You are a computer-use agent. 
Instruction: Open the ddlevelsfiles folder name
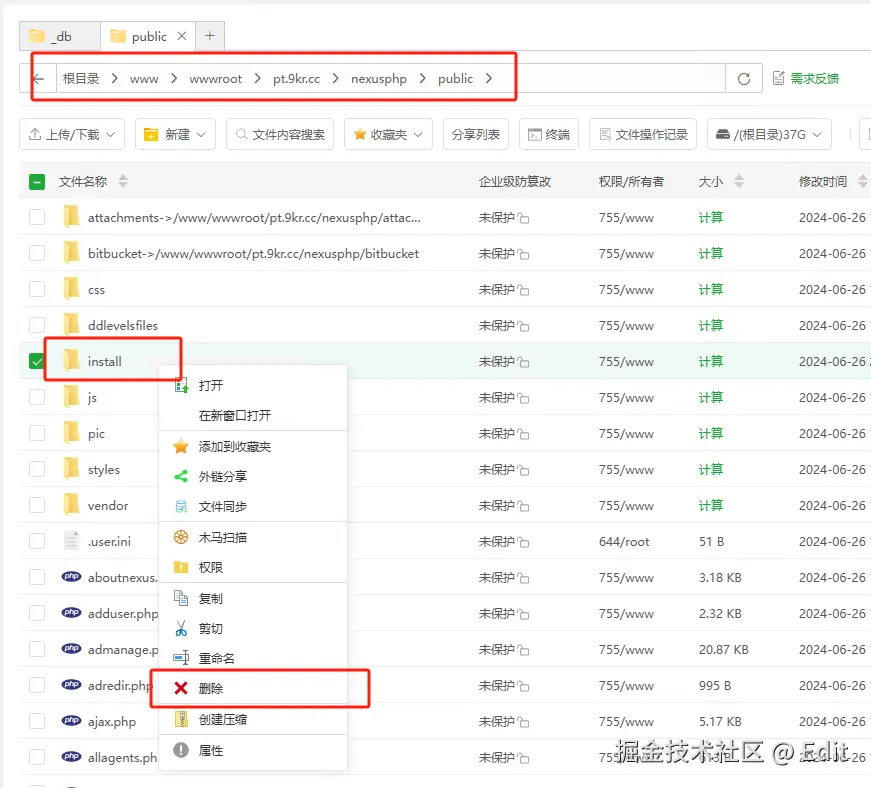123,325
